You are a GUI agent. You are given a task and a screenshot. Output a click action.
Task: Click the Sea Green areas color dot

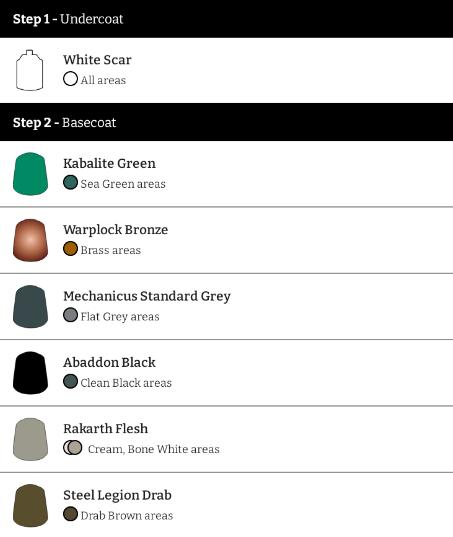pyautogui.click(x=70, y=183)
